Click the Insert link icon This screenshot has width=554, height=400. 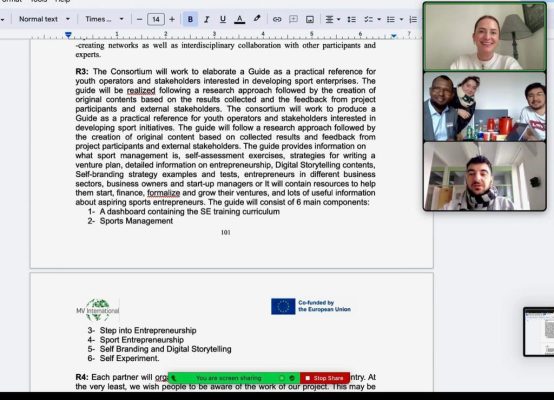[x=277, y=19]
